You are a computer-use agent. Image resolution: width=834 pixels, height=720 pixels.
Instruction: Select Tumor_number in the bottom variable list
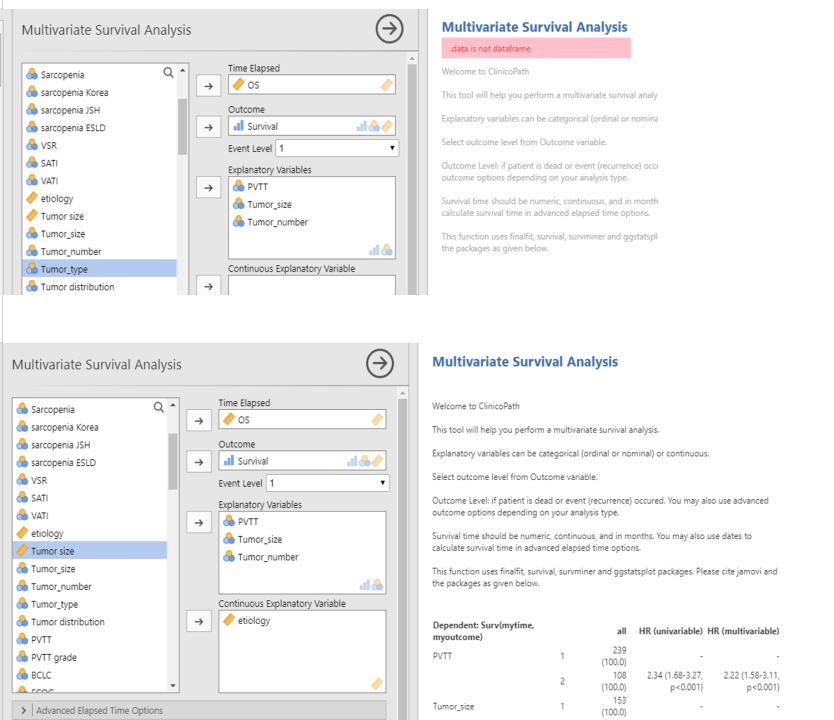click(90, 587)
